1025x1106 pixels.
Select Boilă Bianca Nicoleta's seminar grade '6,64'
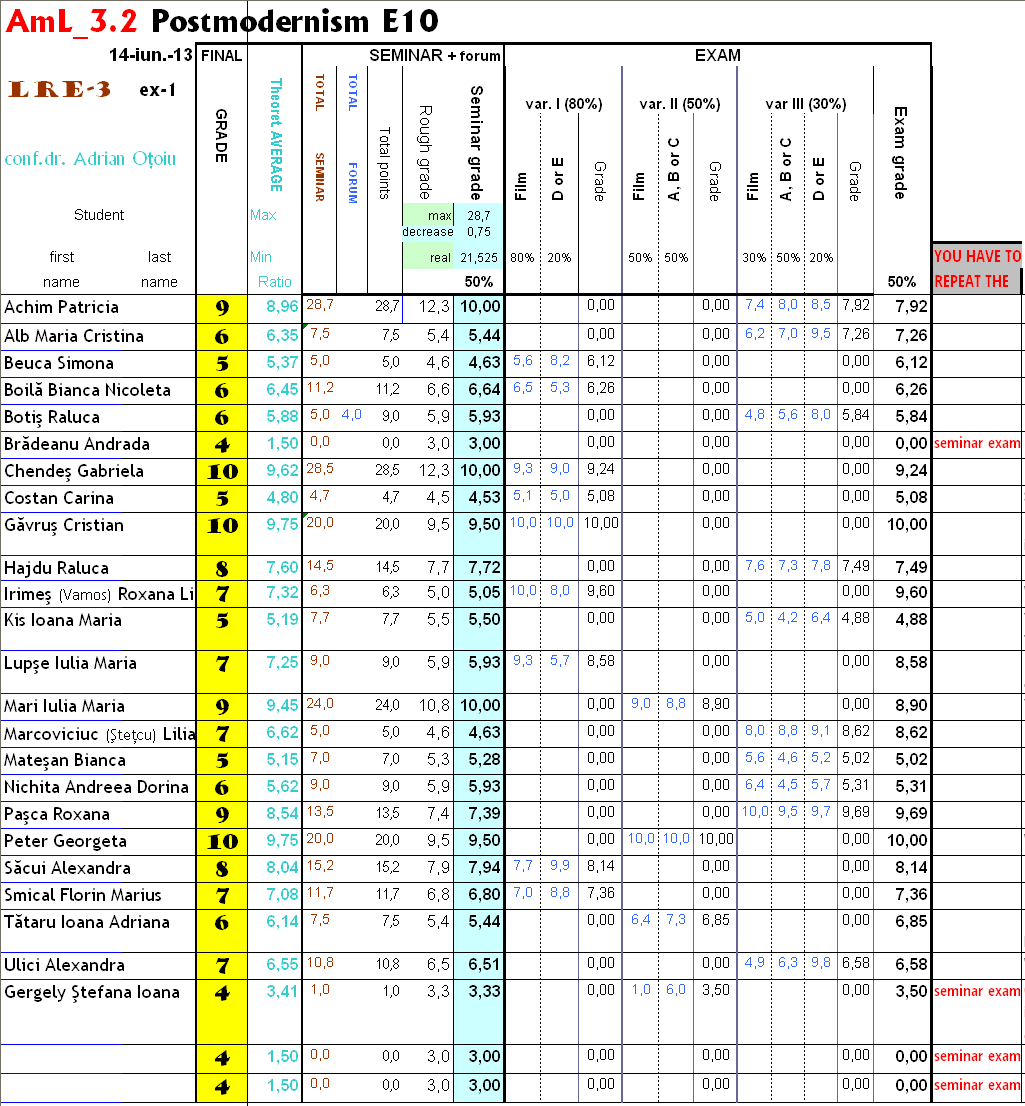click(x=484, y=390)
